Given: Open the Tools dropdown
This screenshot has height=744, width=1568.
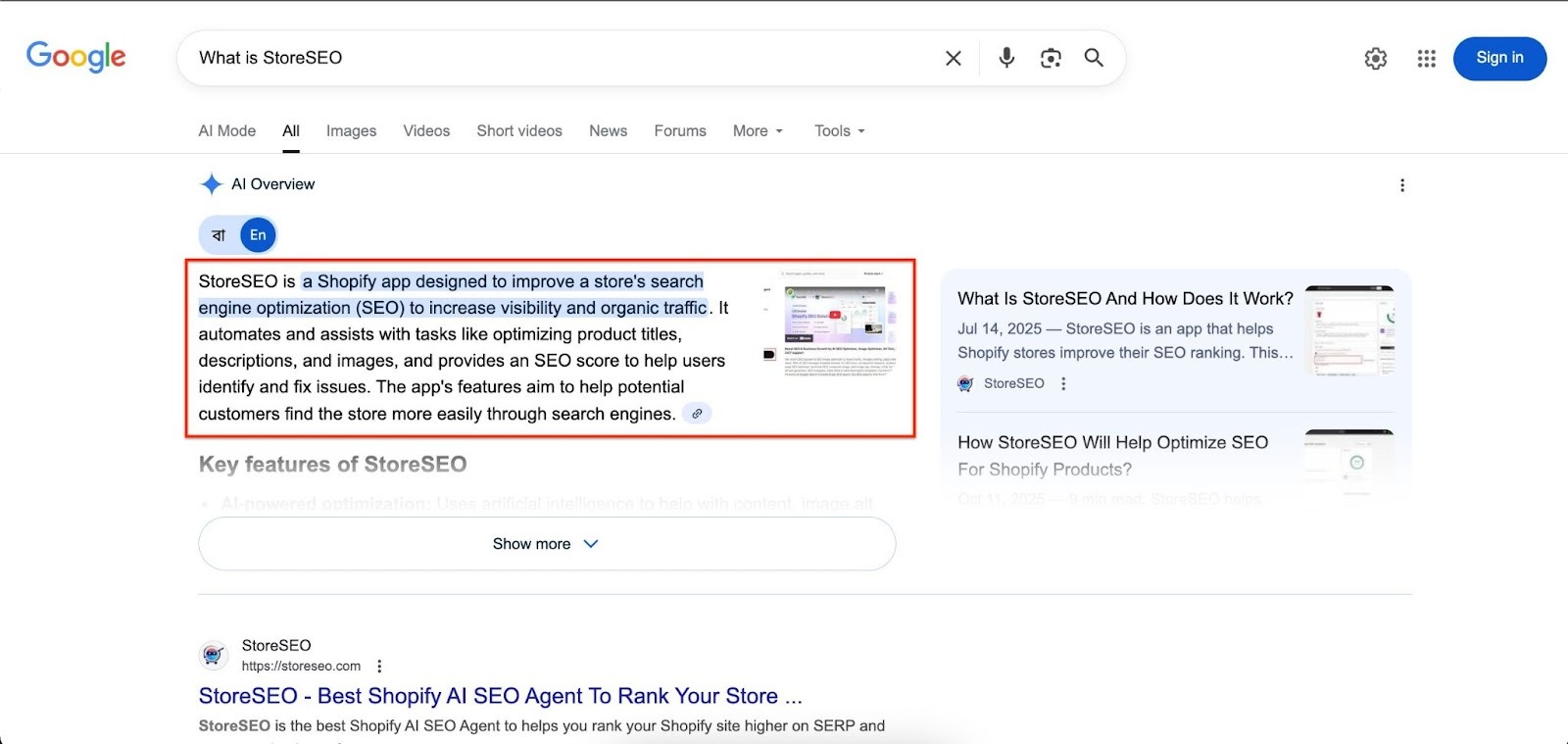Looking at the screenshot, I should click(839, 131).
